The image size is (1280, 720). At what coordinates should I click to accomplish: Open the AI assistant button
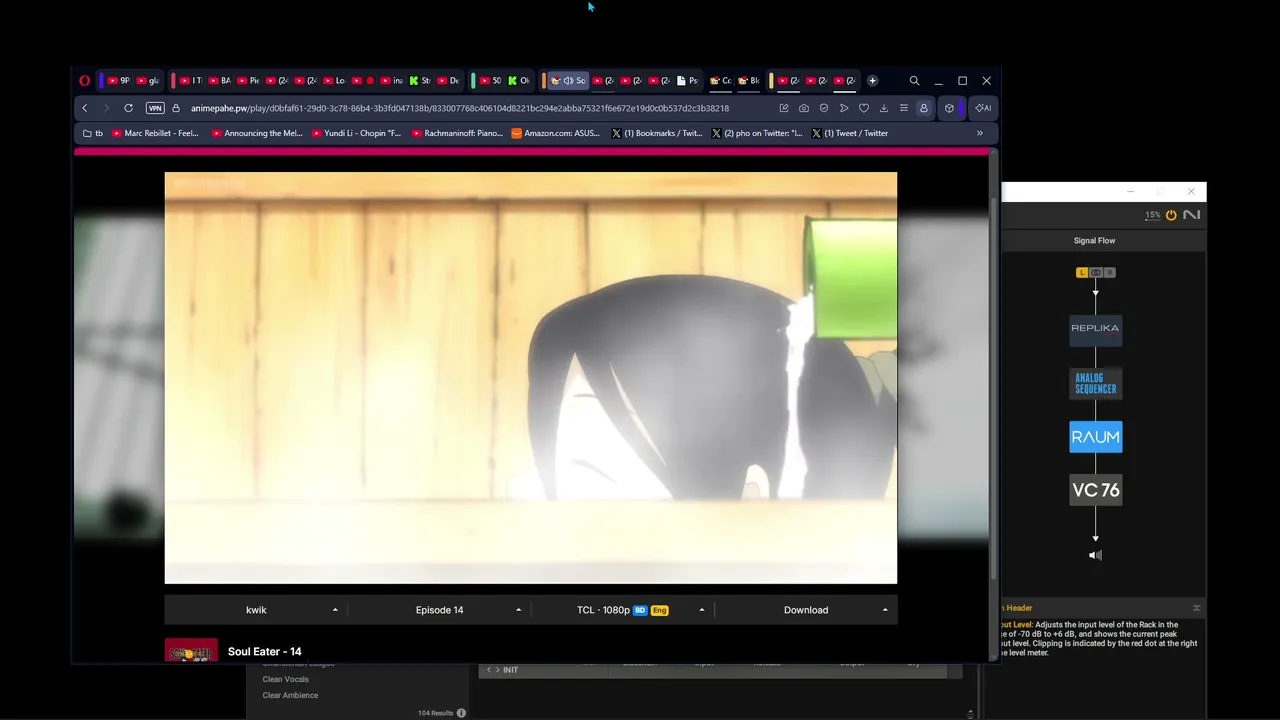coord(983,108)
